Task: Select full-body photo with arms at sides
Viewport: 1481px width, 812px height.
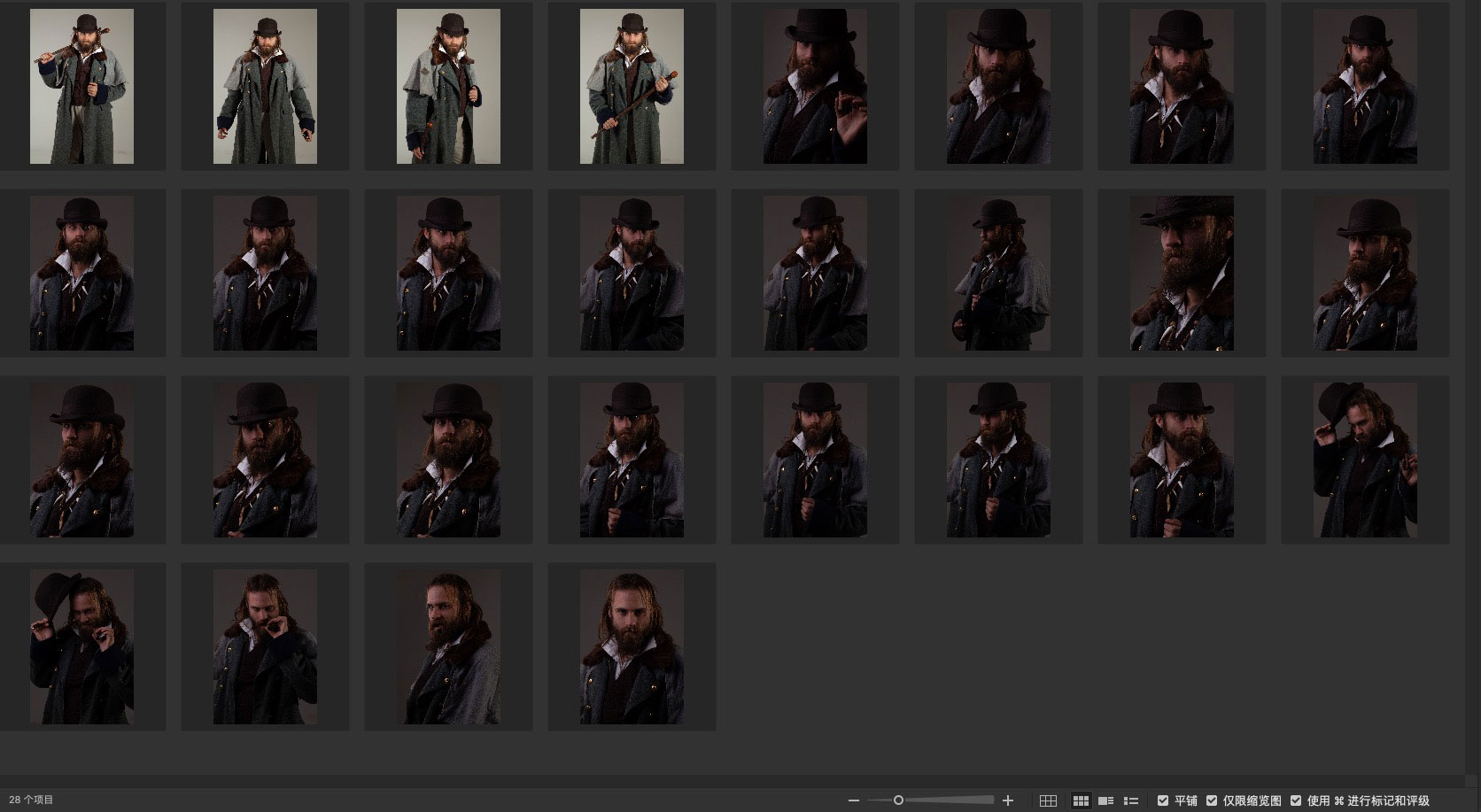Action: pyautogui.click(x=265, y=87)
